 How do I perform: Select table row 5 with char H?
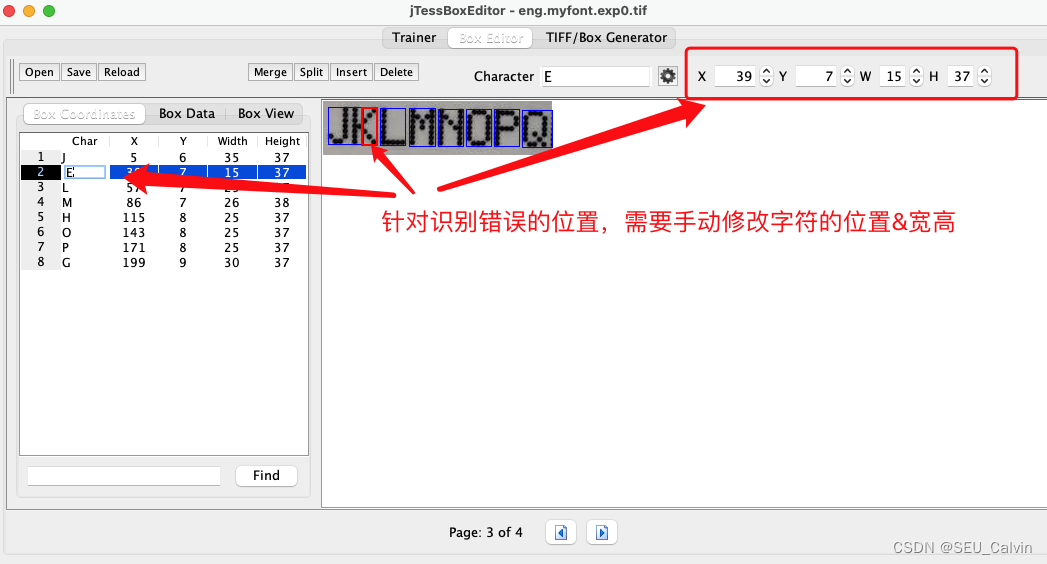coord(164,218)
